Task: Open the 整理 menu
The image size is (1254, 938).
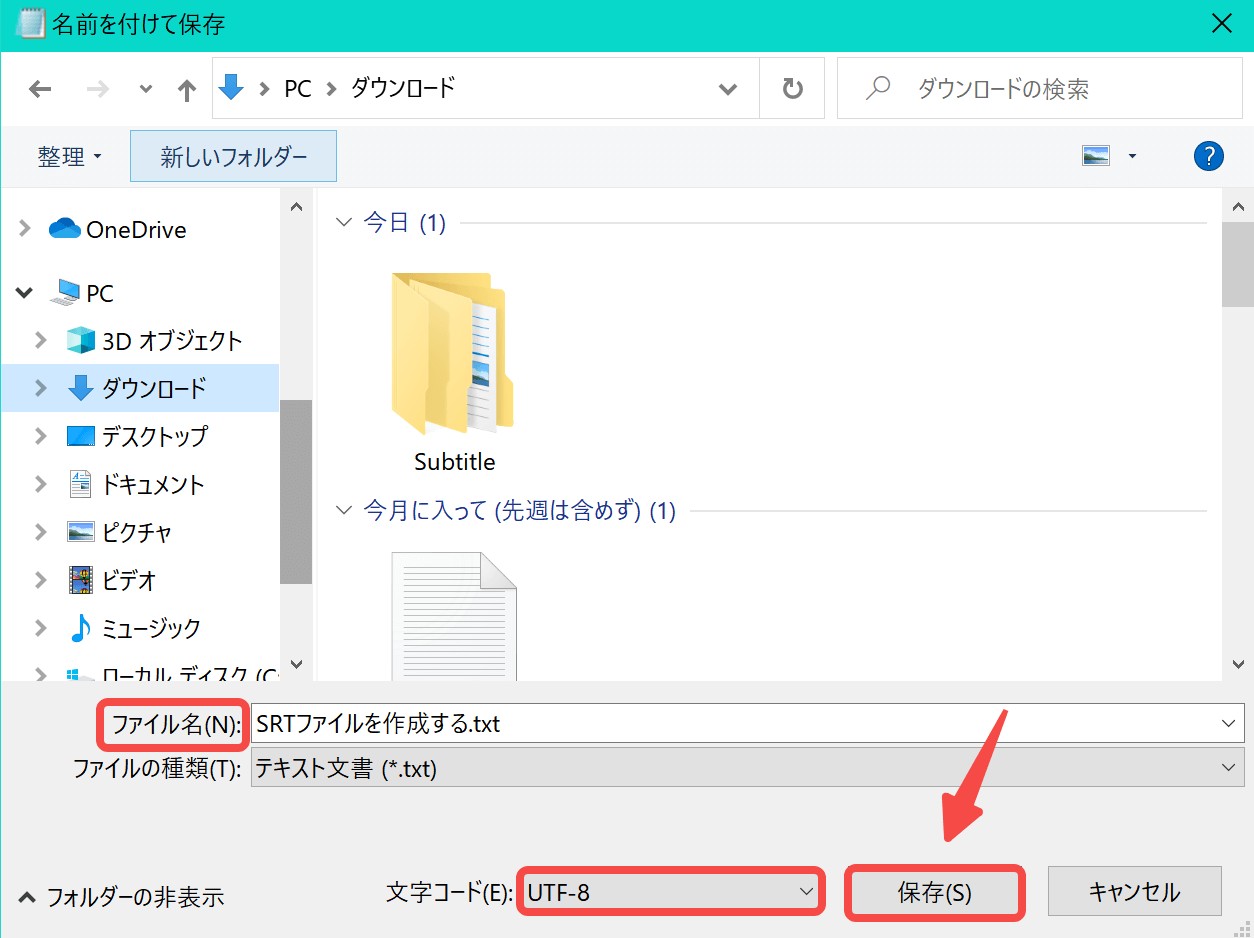Action: pos(70,157)
